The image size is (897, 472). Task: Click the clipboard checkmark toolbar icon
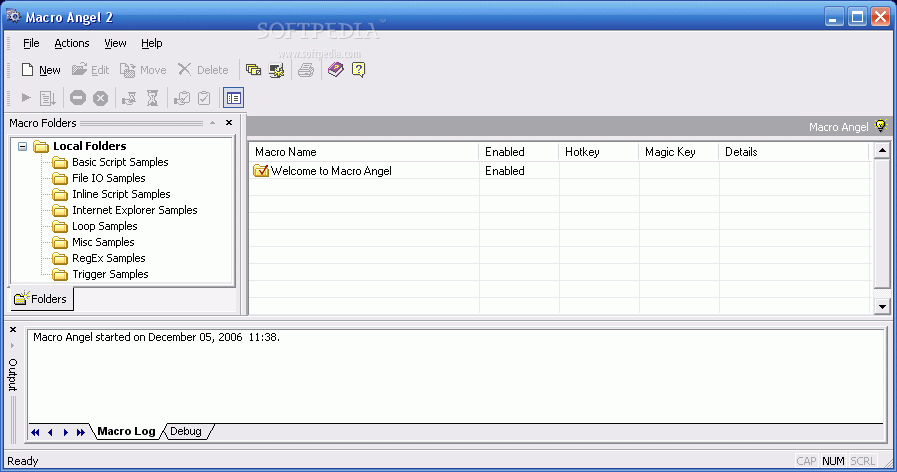[x=204, y=98]
